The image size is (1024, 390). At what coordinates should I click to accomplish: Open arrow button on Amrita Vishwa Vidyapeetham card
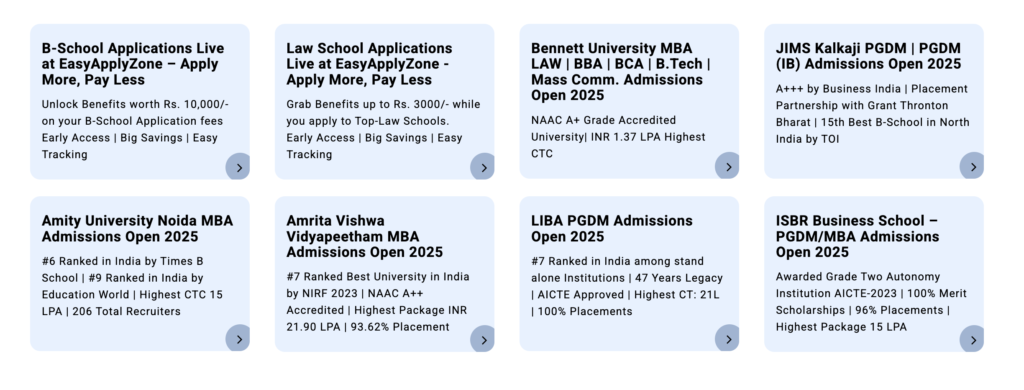coord(483,340)
